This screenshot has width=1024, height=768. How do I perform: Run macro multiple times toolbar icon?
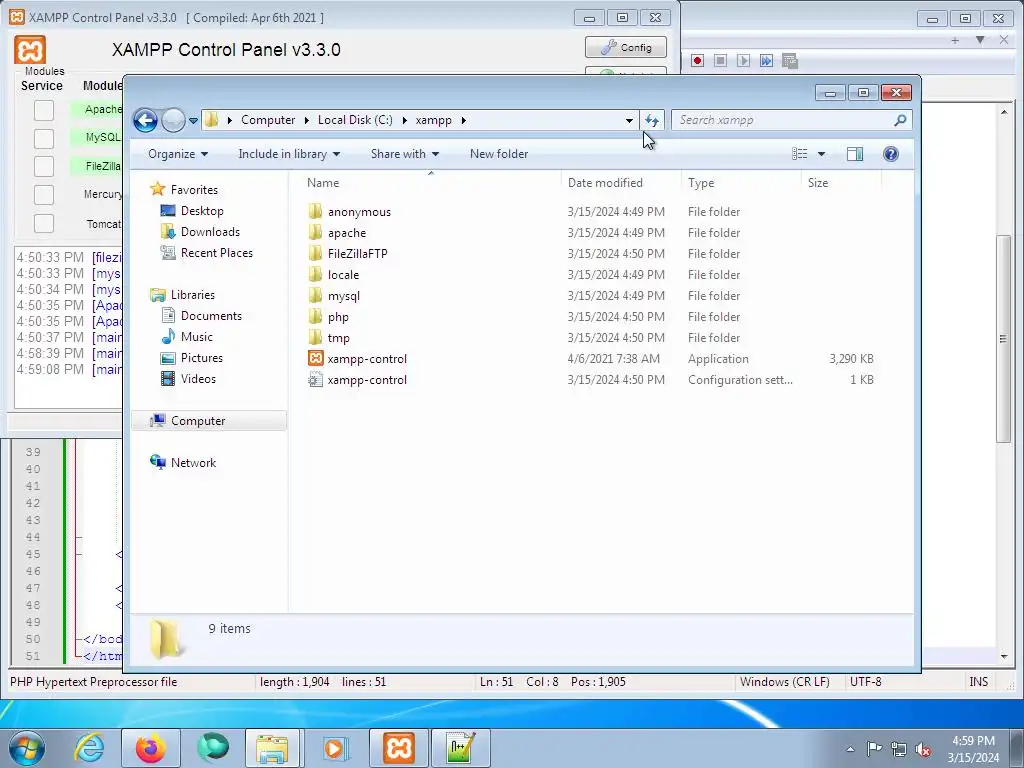[766, 61]
